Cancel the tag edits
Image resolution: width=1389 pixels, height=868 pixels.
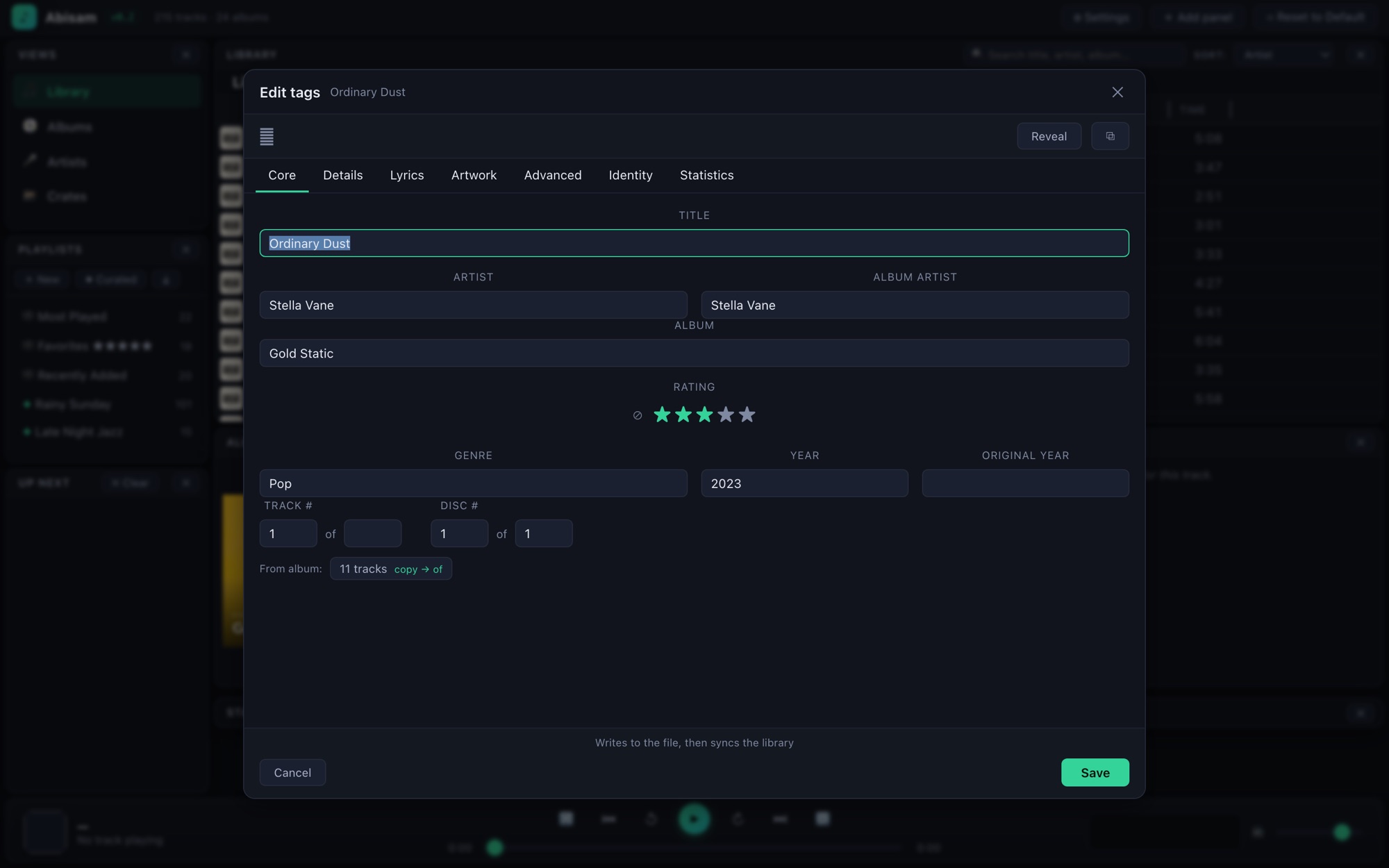(x=292, y=772)
